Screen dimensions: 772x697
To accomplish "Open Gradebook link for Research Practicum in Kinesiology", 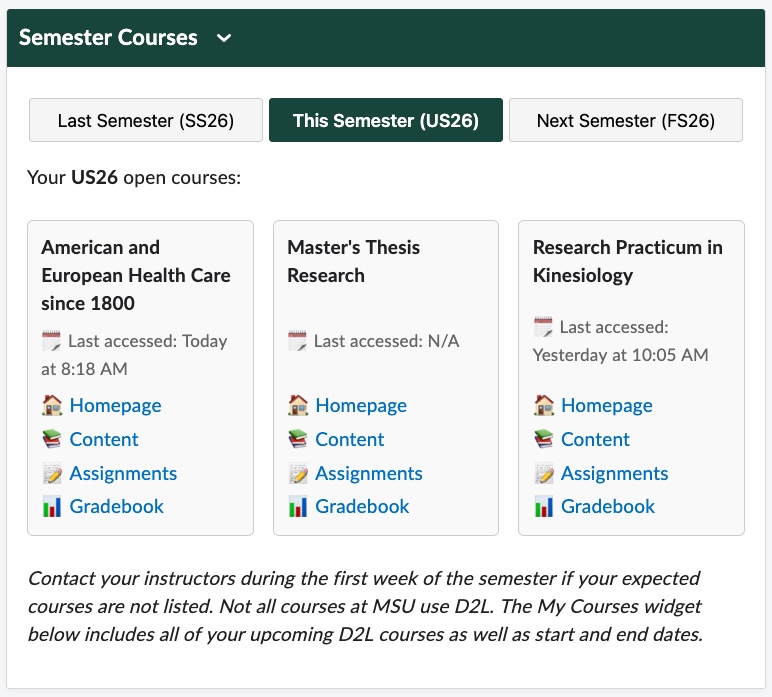I will pyautogui.click(x=608, y=507).
